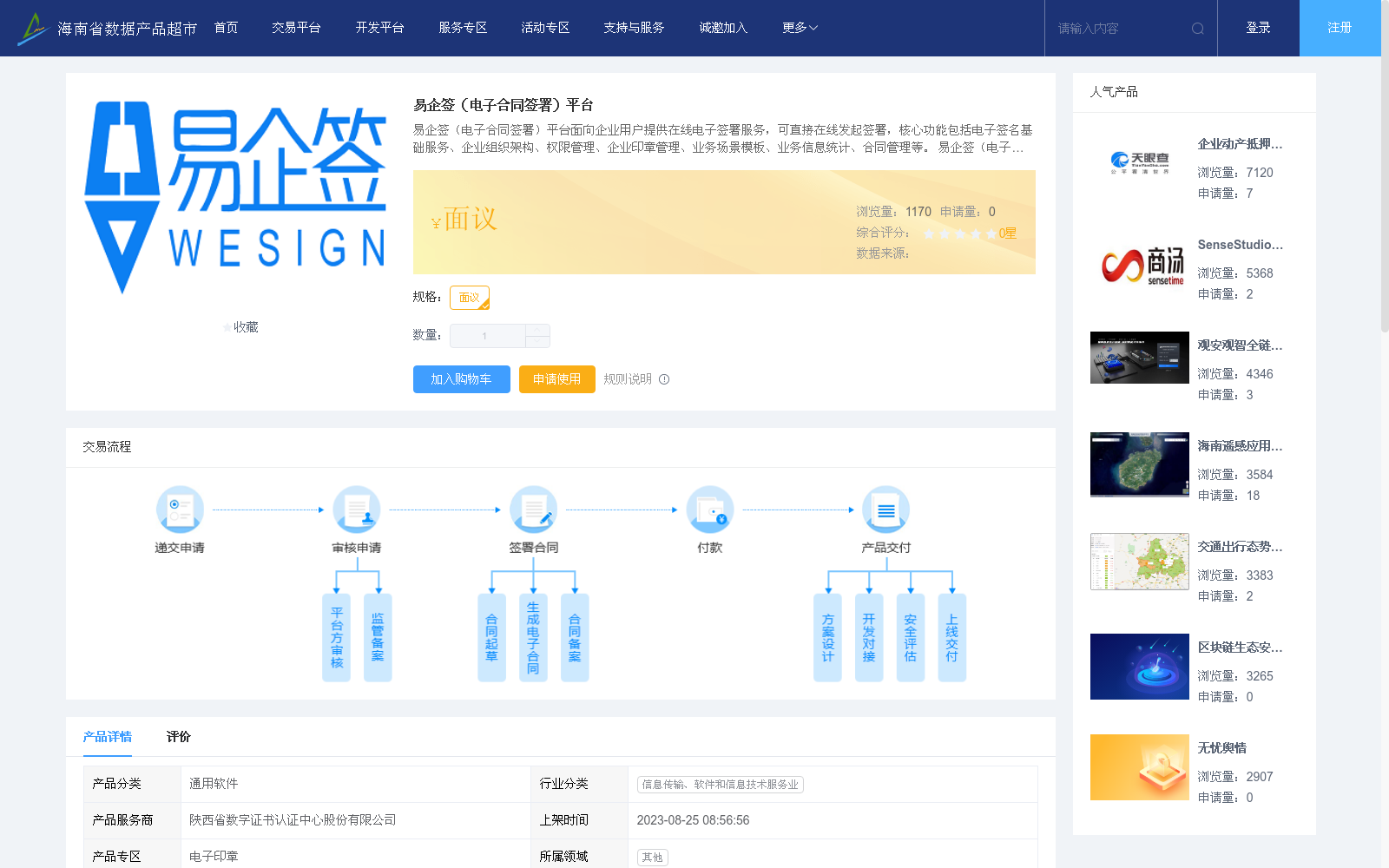
Task: Open the 海南遥感应用 map thumbnail
Action: pyautogui.click(x=1140, y=464)
